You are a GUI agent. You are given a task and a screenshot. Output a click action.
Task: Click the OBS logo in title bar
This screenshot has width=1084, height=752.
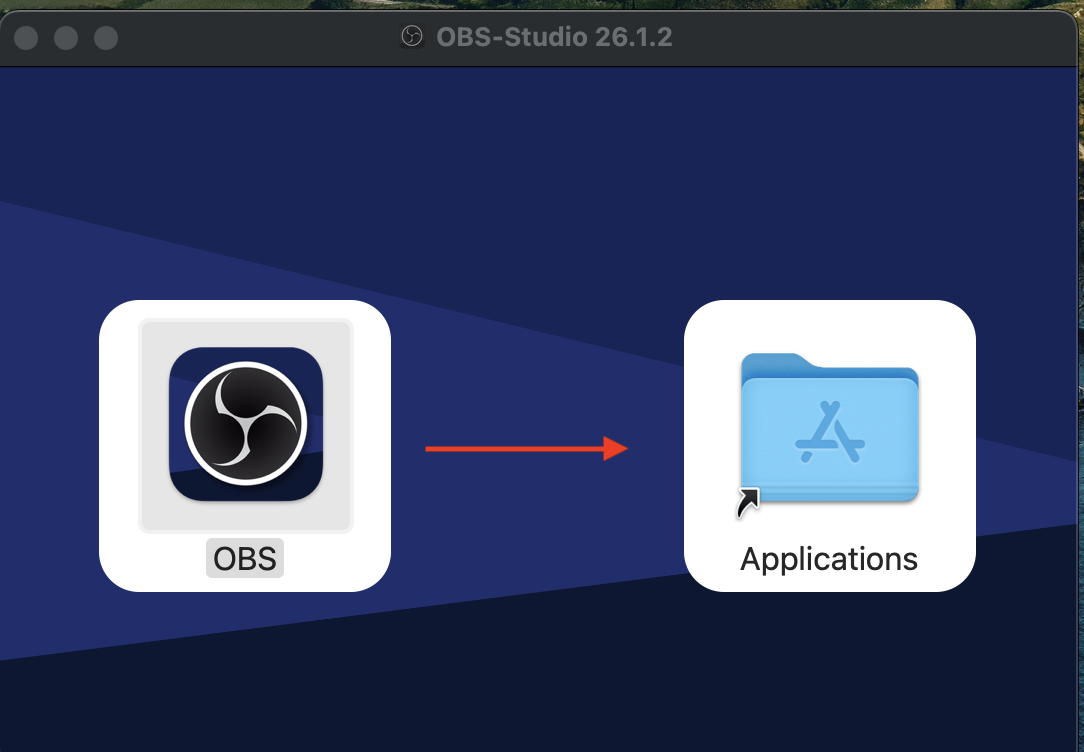(x=411, y=37)
